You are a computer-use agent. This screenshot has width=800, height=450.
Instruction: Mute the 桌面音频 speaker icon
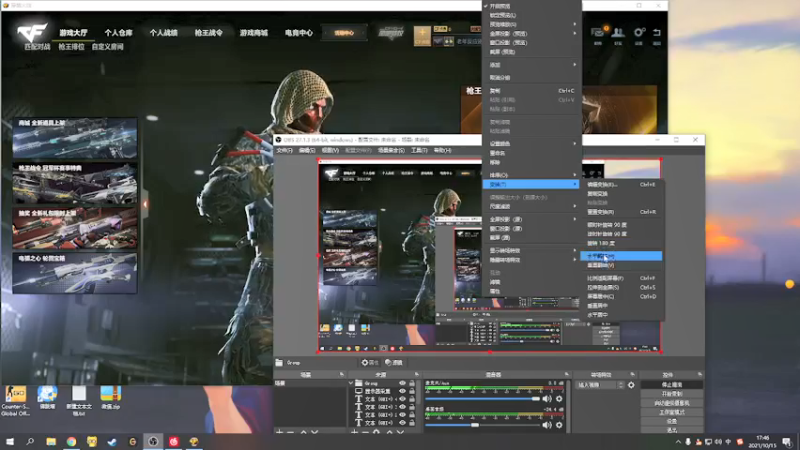(x=547, y=424)
